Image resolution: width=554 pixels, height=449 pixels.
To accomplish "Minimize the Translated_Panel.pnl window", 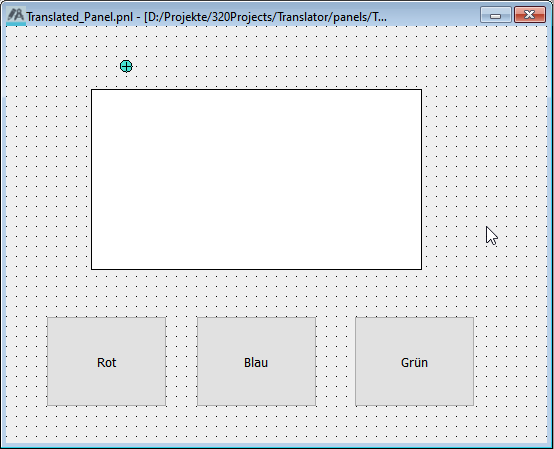I will 496,15.
